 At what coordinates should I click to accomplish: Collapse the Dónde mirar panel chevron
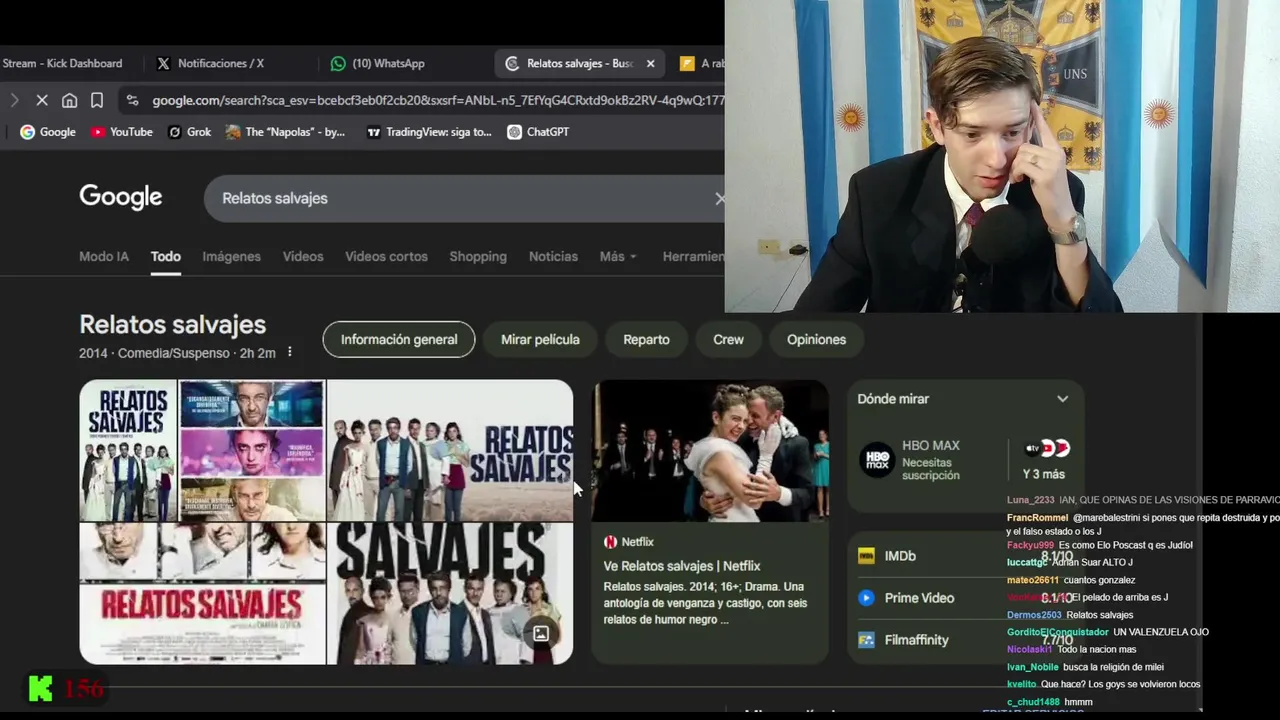pos(1062,399)
